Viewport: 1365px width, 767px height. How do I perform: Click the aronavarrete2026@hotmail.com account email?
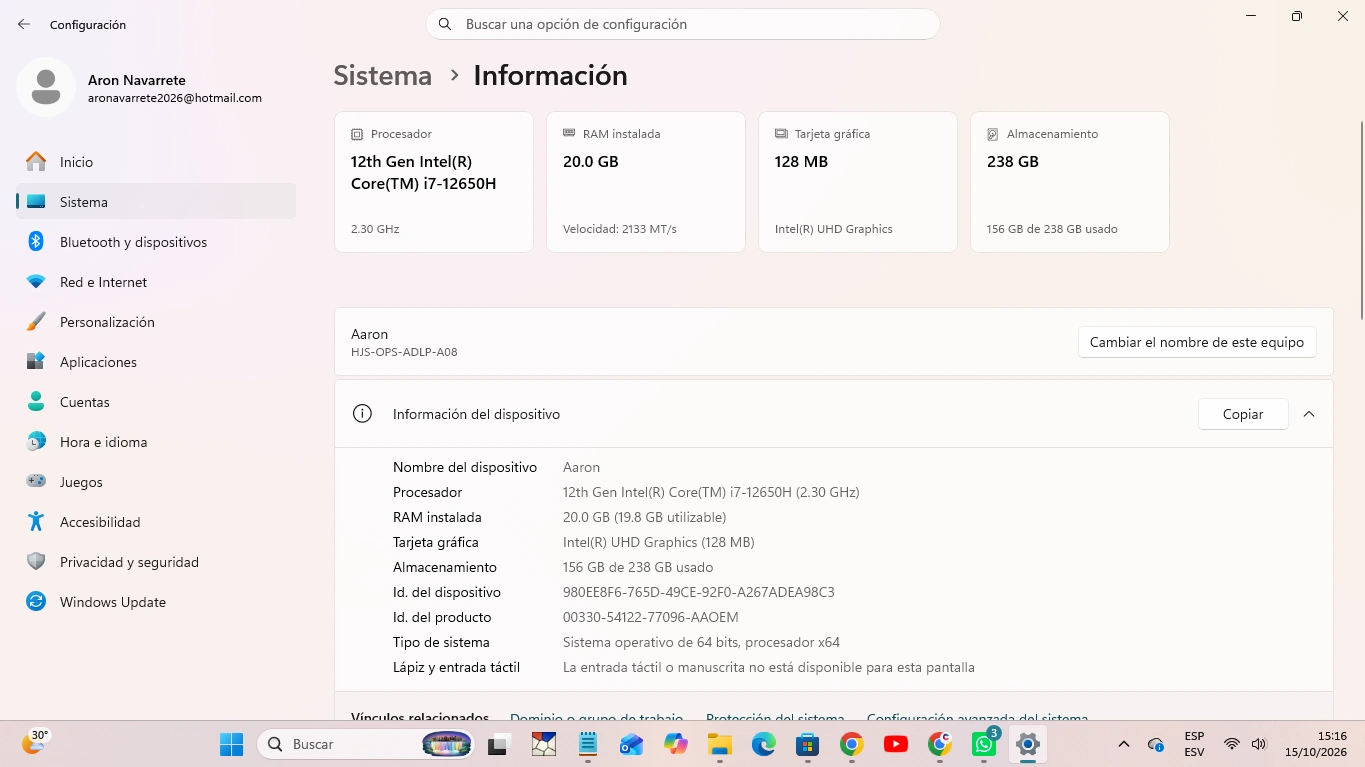(175, 98)
